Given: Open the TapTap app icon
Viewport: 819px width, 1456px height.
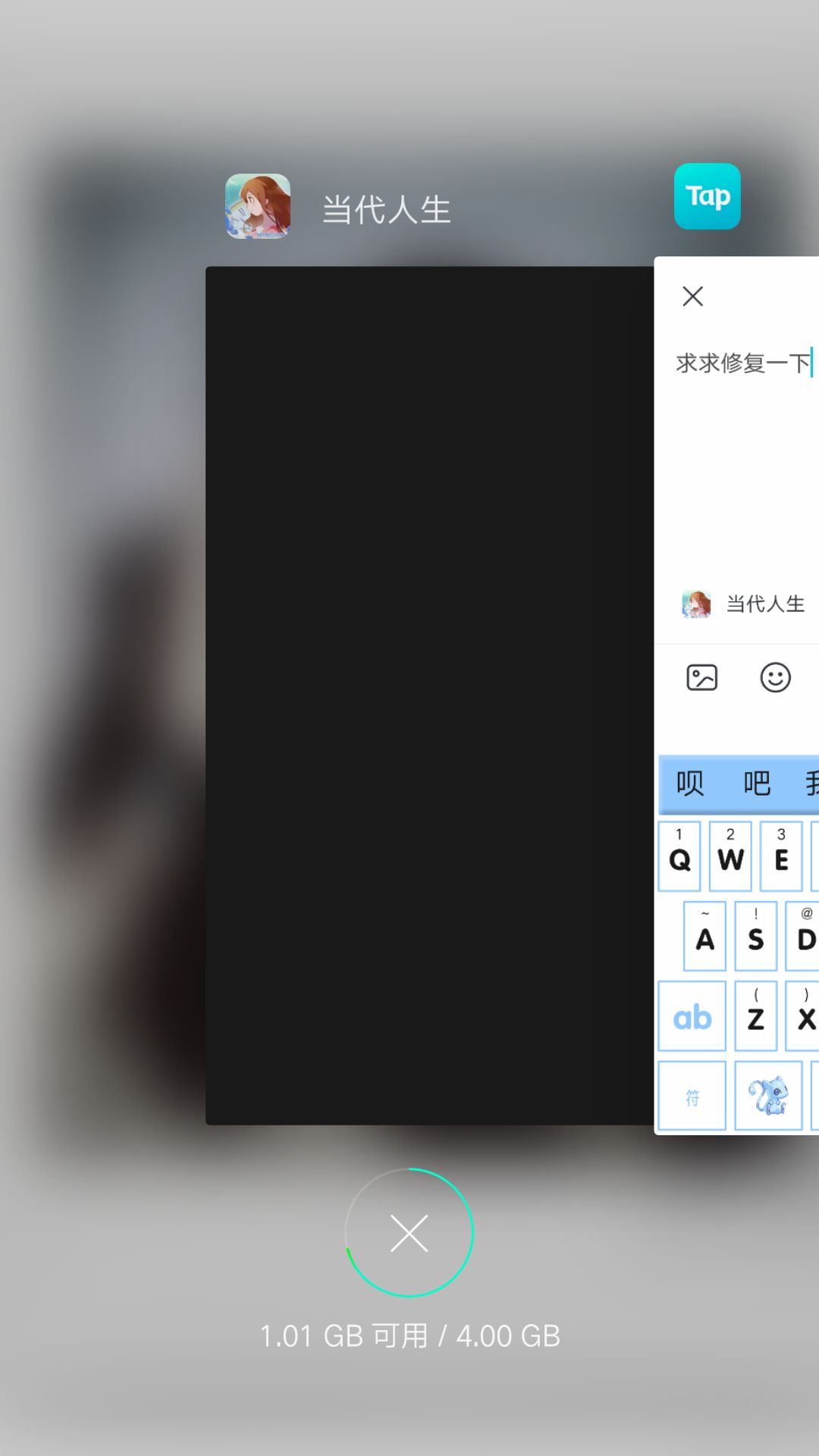Looking at the screenshot, I should pyautogui.click(x=708, y=196).
